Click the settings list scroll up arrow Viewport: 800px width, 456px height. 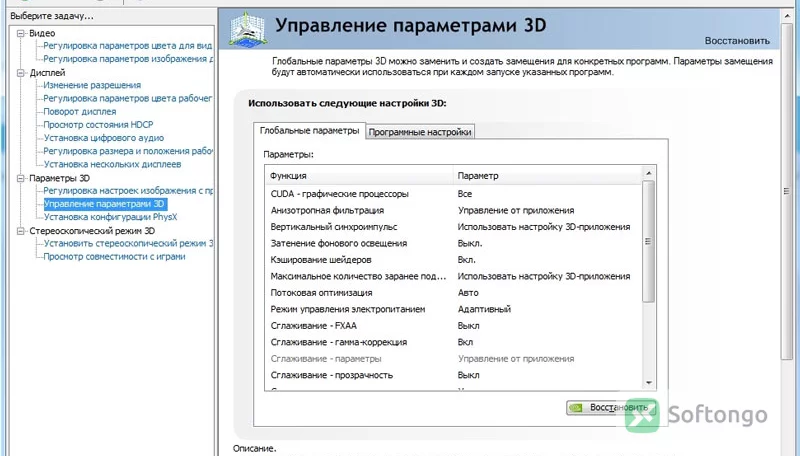point(648,173)
